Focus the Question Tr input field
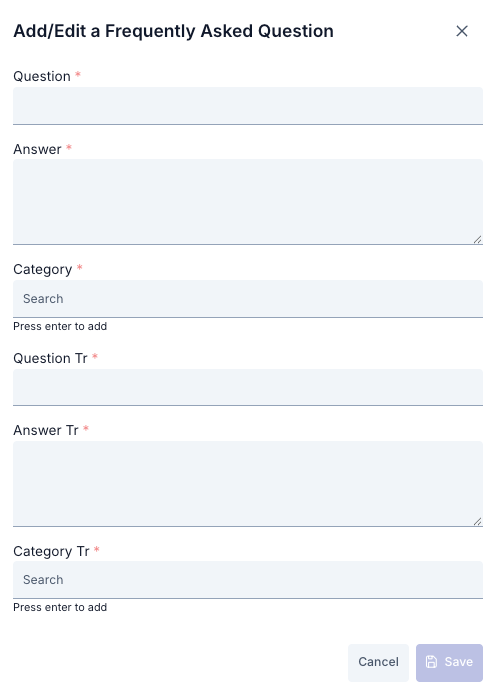Screen dimensions: 495x693 tap(248, 387)
